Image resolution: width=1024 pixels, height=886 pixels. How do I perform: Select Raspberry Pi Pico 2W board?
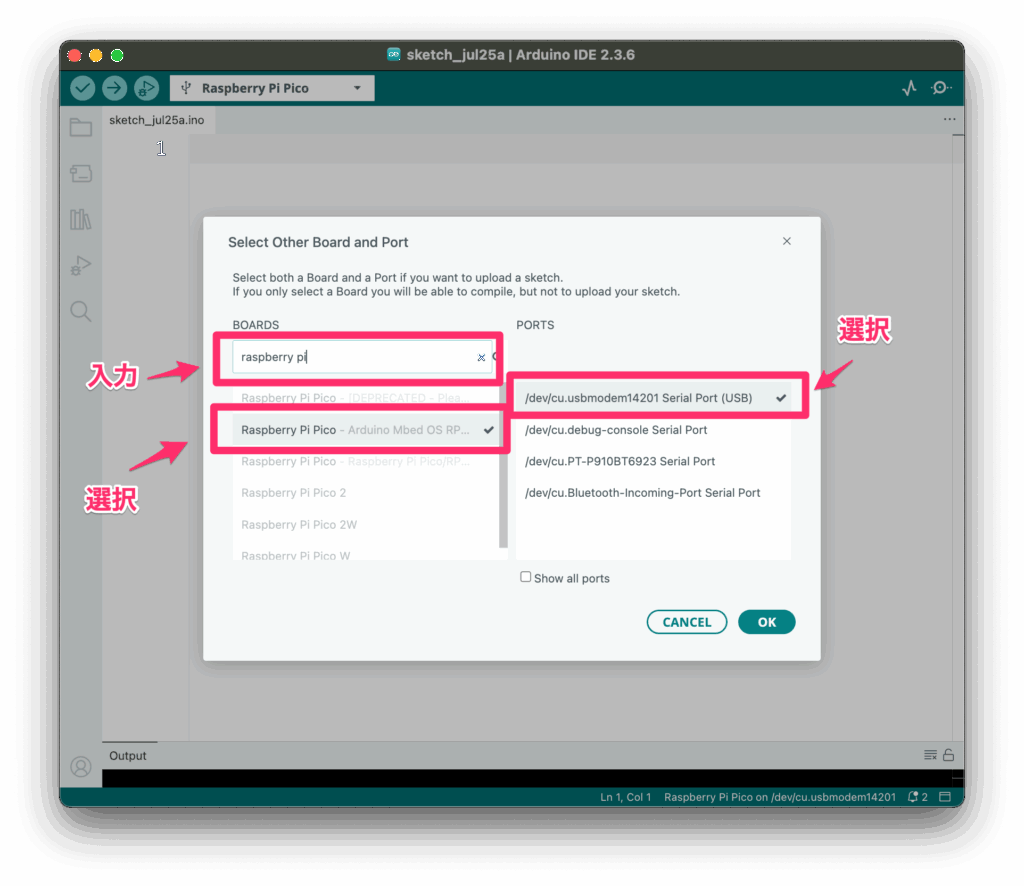pos(366,525)
